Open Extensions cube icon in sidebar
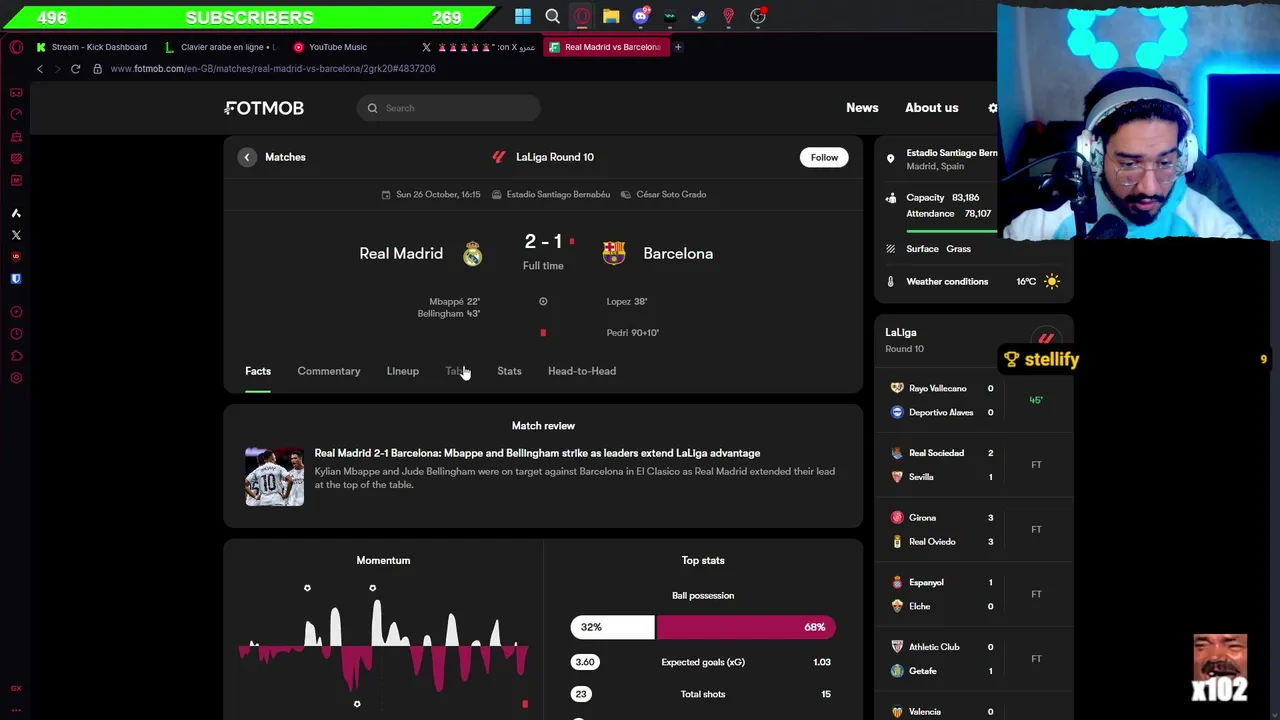The image size is (1280, 720). pyautogui.click(x=16, y=356)
